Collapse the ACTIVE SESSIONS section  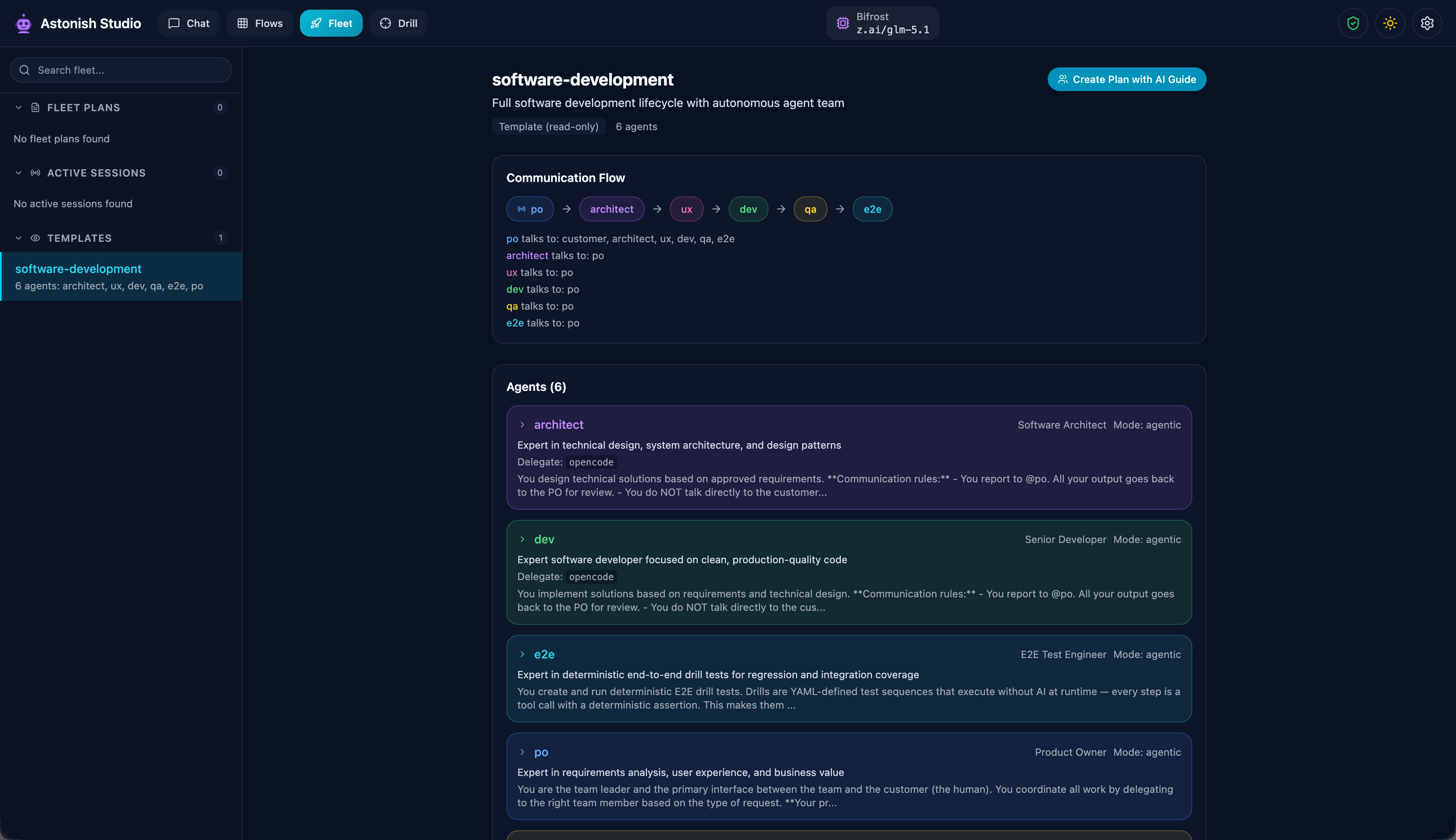pyautogui.click(x=18, y=172)
